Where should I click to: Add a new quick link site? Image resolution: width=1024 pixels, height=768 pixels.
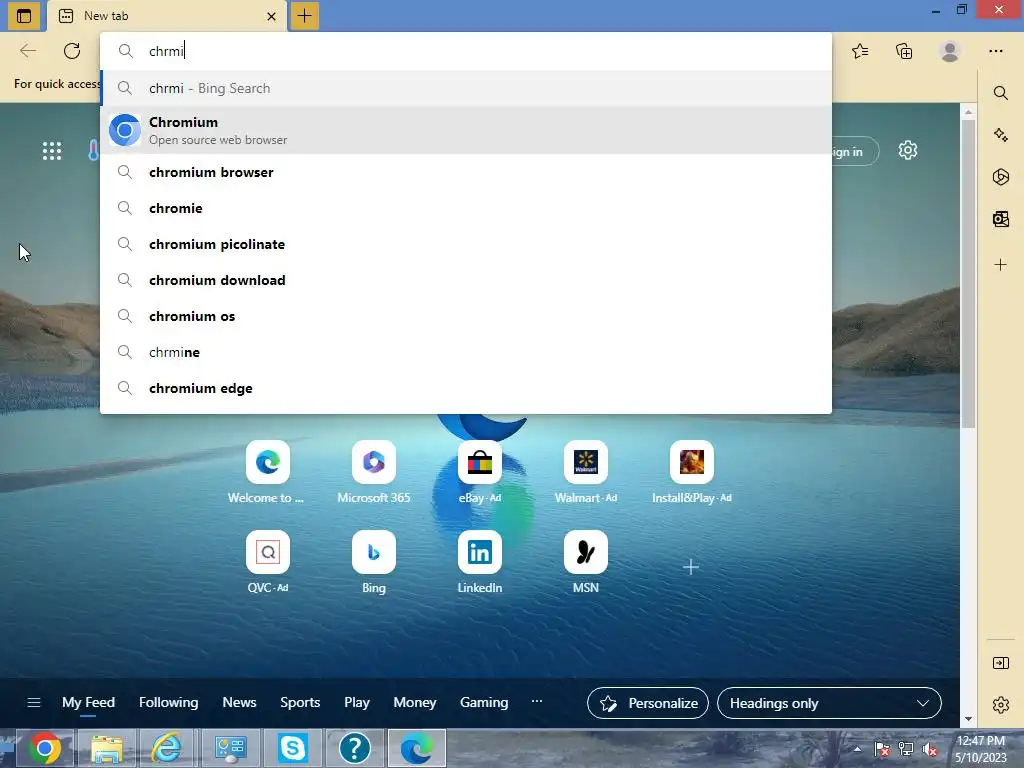point(691,567)
